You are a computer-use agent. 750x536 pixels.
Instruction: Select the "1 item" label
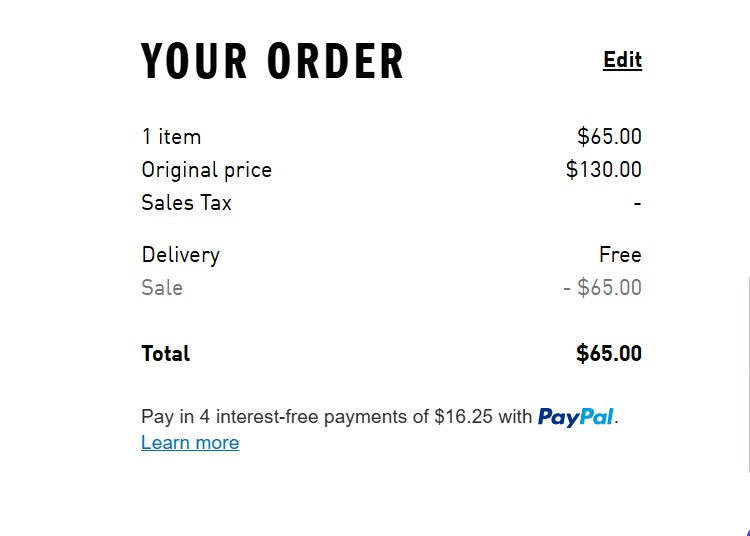click(x=171, y=137)
